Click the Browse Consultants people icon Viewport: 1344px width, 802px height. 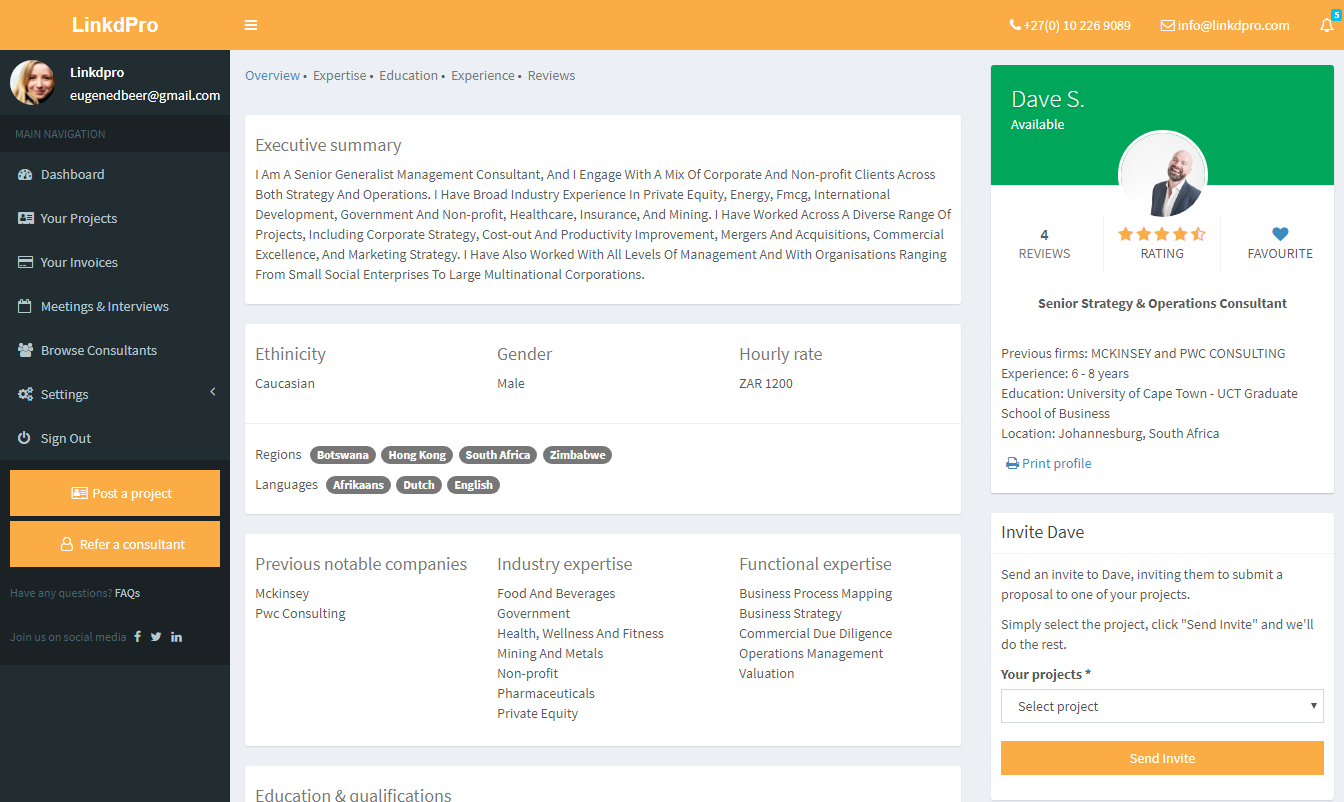26,350
